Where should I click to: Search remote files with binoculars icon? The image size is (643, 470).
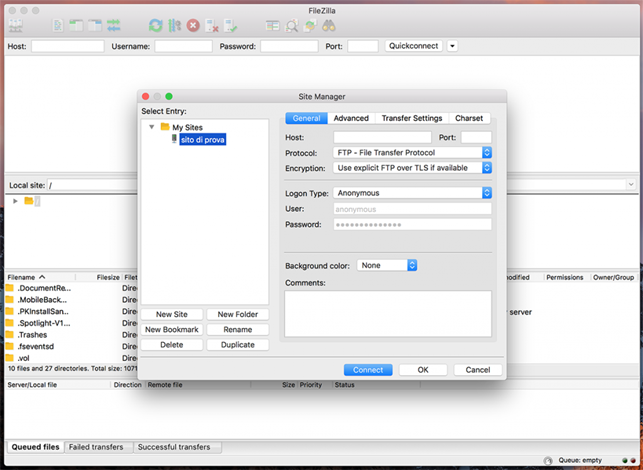point(329,26)
